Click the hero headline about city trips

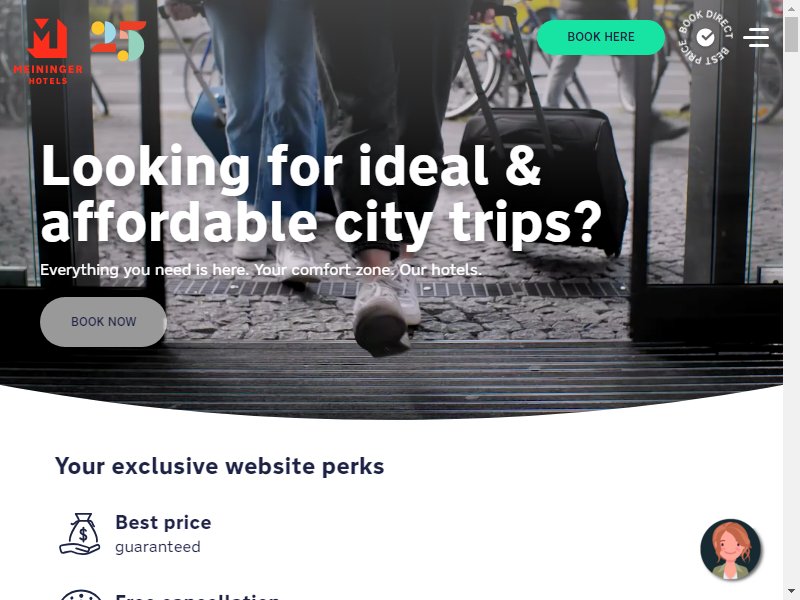[321, 194]
